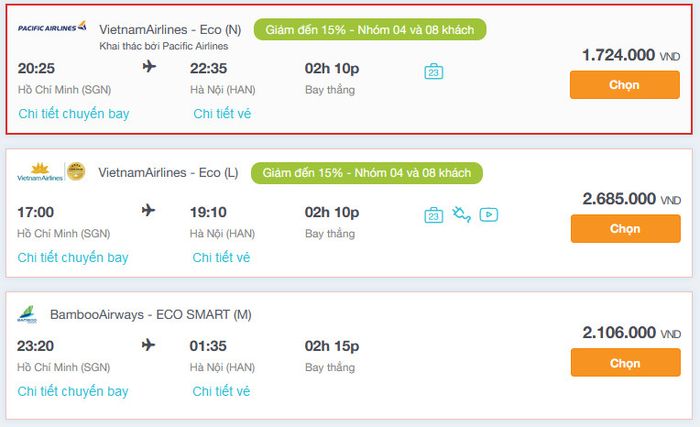Choose the 1.724.000 VND Pacific Airlines flight
The height and width of the screenshot is (427, 700).
tap(624, 85)
